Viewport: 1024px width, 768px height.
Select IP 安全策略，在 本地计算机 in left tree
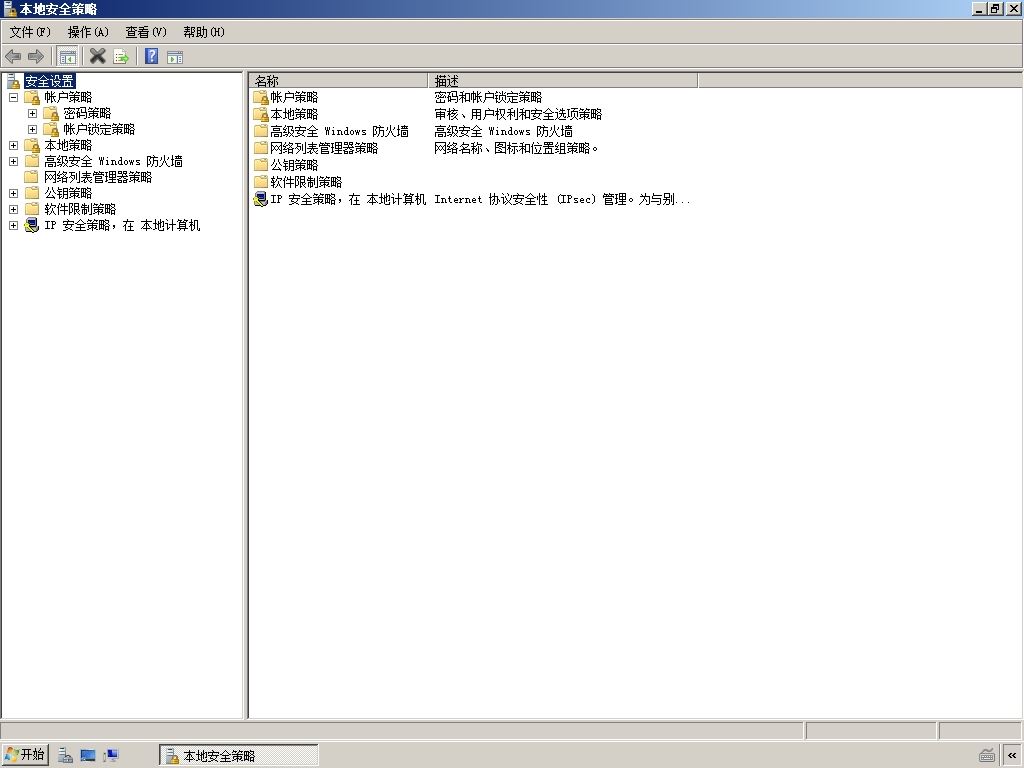pyautogui.click(x=122, y=225)
